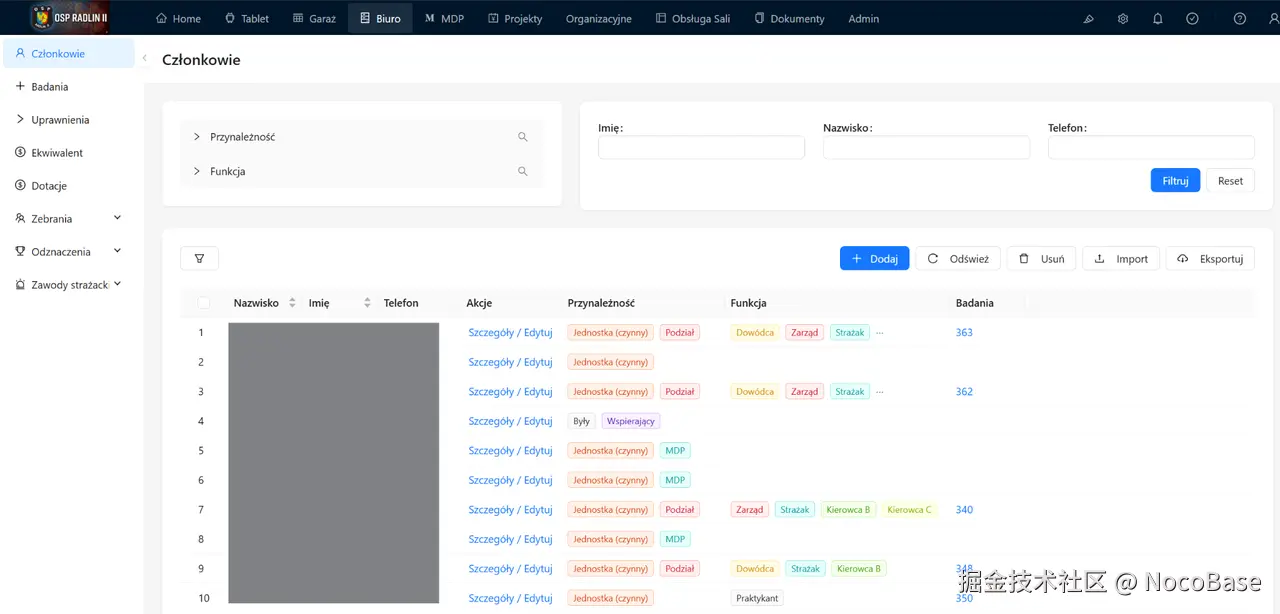Open Szczegóły for row 1
Image resolution: width=1280 pixels, height=614 pixels.
(x=491, y=333)
